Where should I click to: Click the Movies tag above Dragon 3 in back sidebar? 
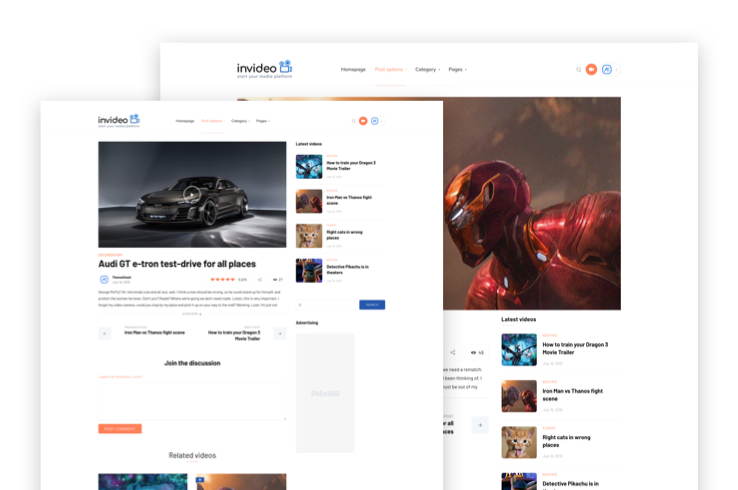click(550, 336)
